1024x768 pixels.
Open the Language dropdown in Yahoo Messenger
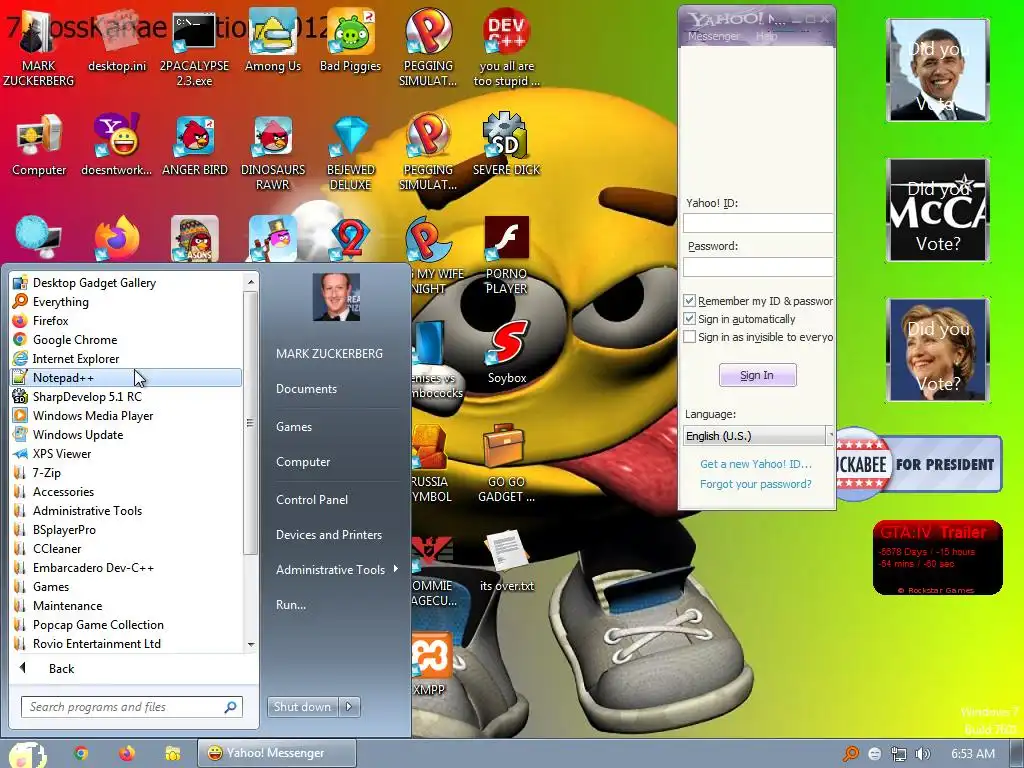[x=758, y=436]
